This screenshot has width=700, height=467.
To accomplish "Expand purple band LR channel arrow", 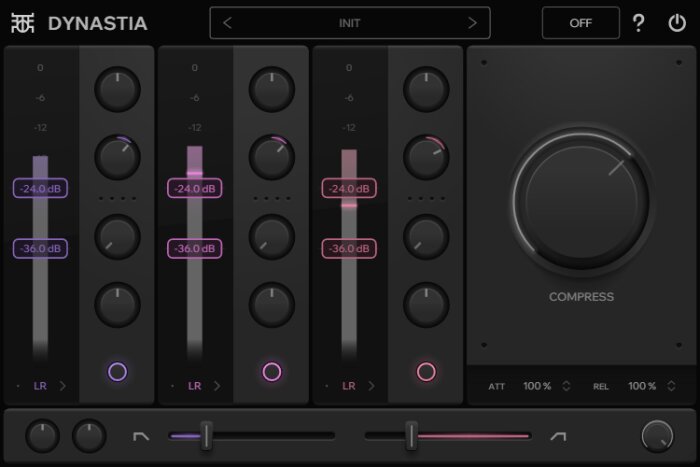I will 62,386.
